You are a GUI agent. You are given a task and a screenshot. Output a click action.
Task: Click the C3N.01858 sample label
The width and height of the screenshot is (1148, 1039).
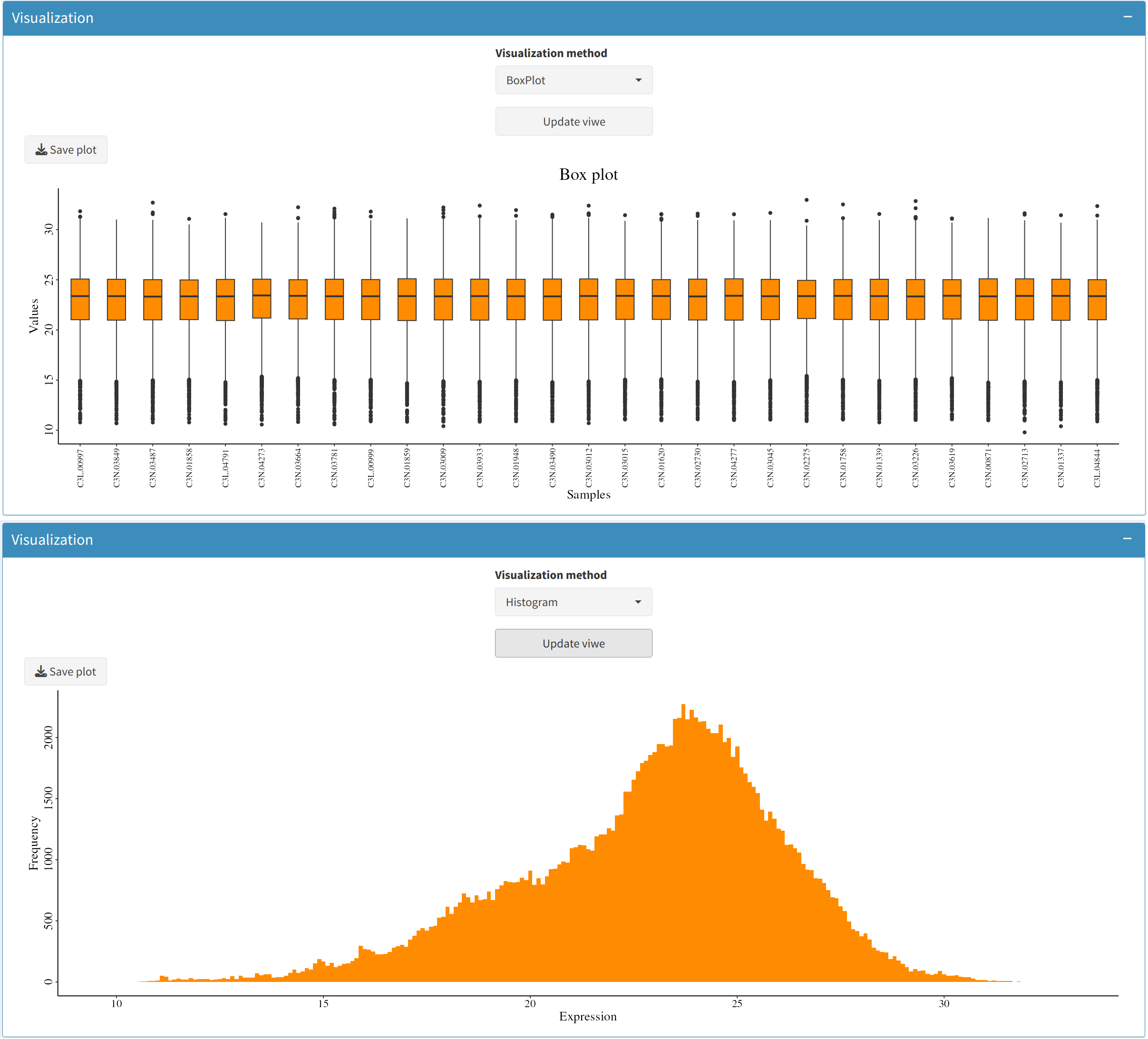[189, 468]
